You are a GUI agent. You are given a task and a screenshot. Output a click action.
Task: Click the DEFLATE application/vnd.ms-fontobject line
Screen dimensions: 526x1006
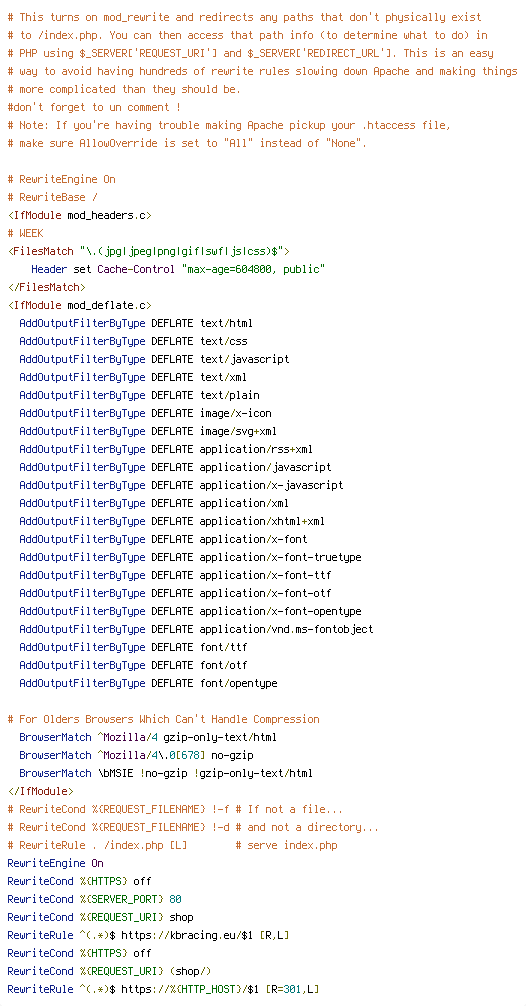click(196, 629)
